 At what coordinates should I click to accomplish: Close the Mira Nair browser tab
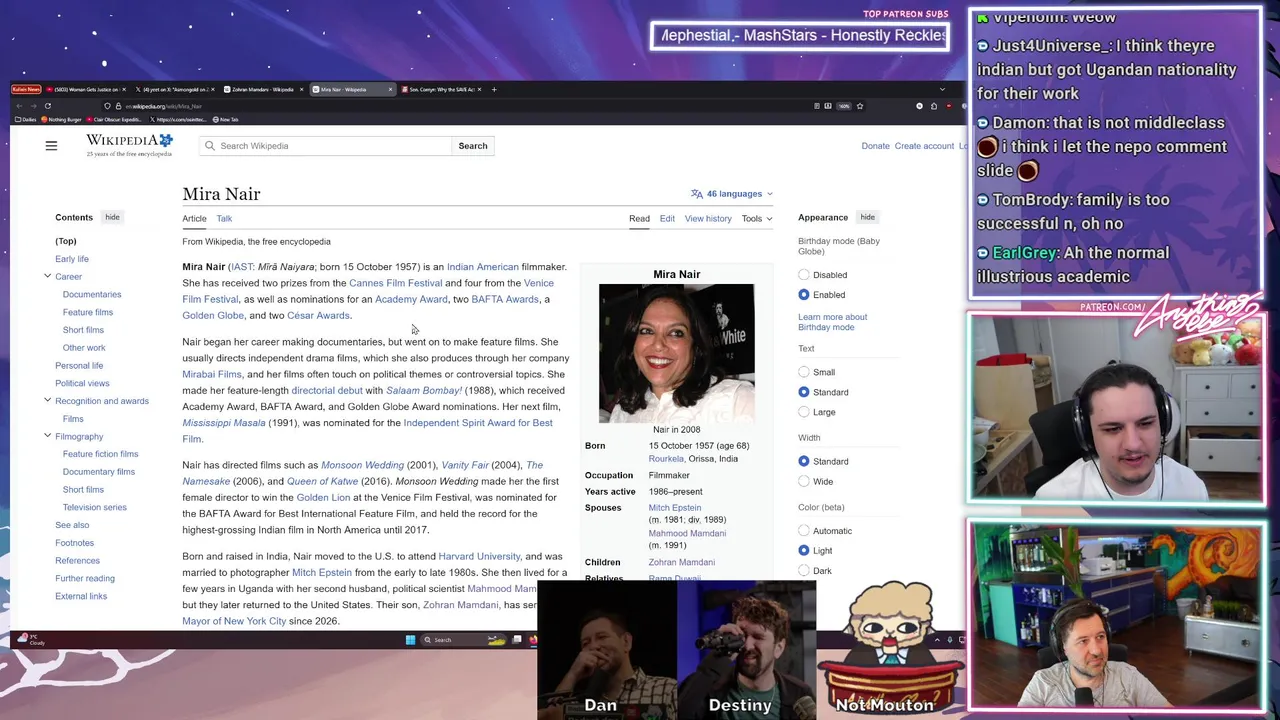coord(390,89)
